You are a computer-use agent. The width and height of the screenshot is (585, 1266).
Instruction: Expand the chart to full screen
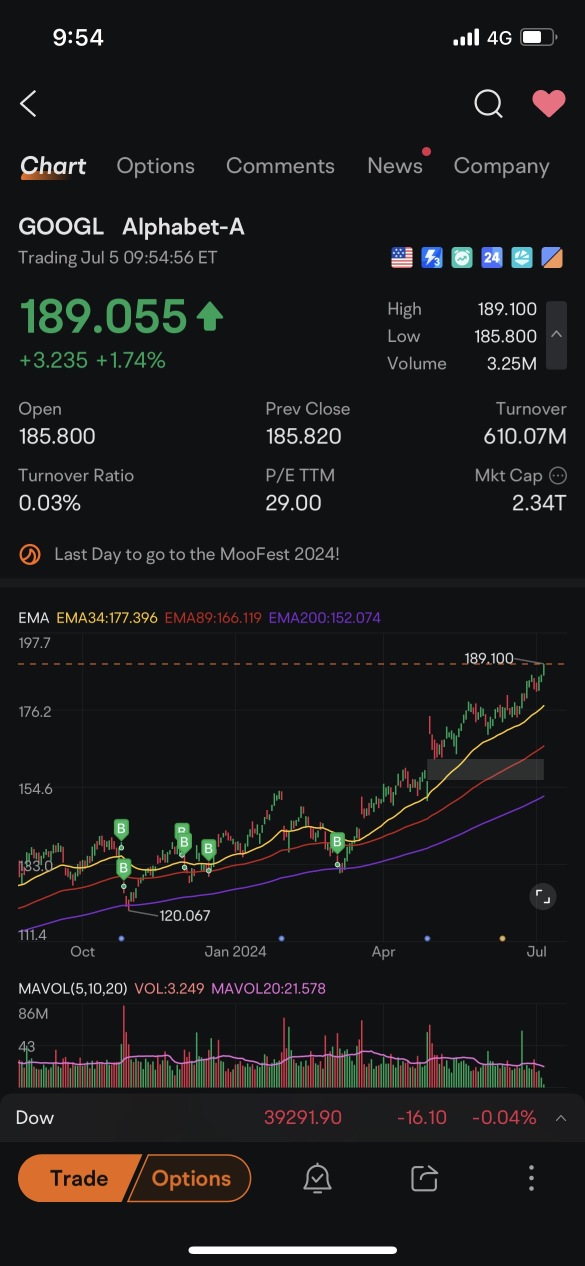point(542,896)
